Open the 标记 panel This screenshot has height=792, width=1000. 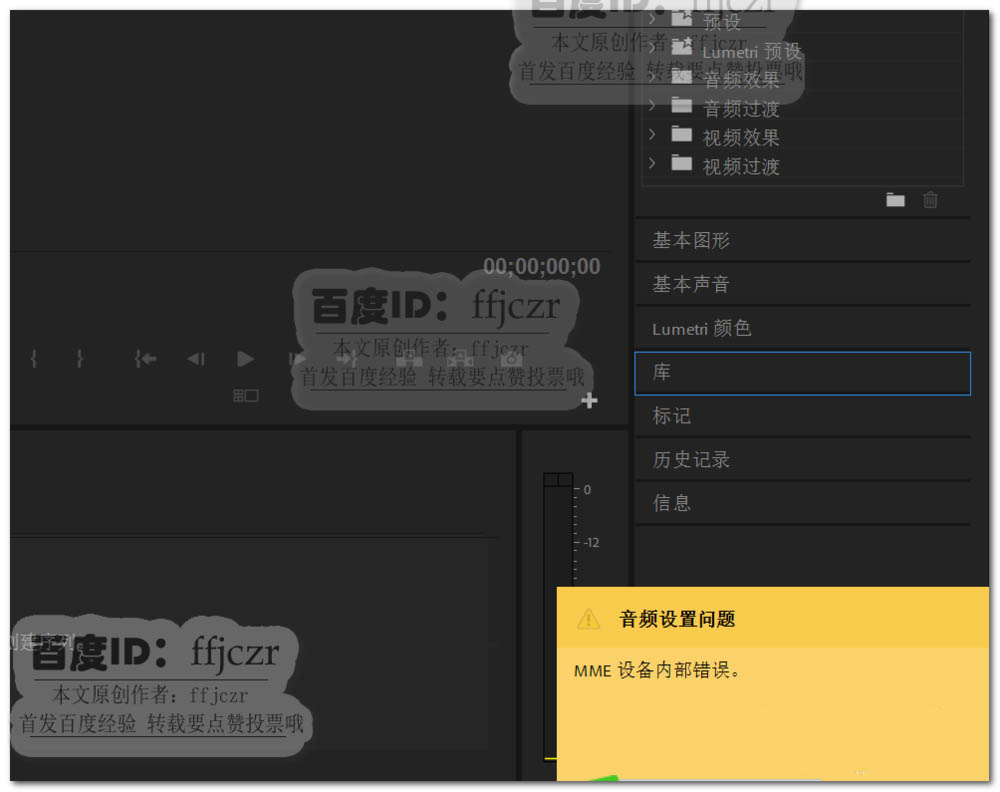click(802, 416)
